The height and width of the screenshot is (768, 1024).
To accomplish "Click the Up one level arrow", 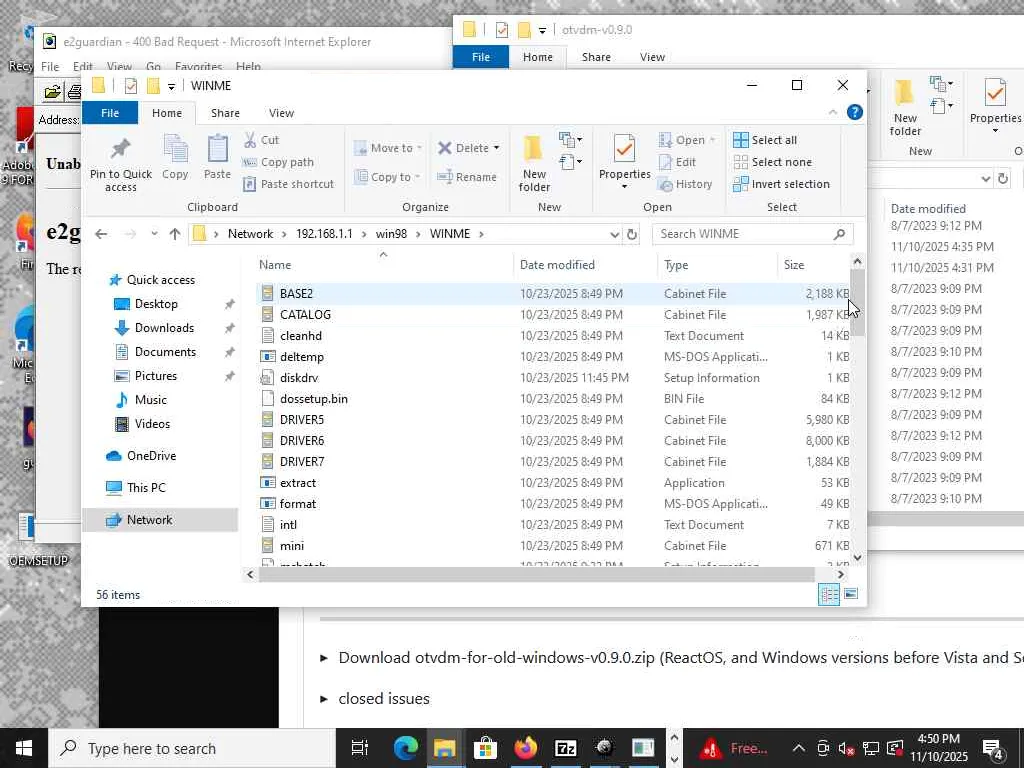I will 174,234.
